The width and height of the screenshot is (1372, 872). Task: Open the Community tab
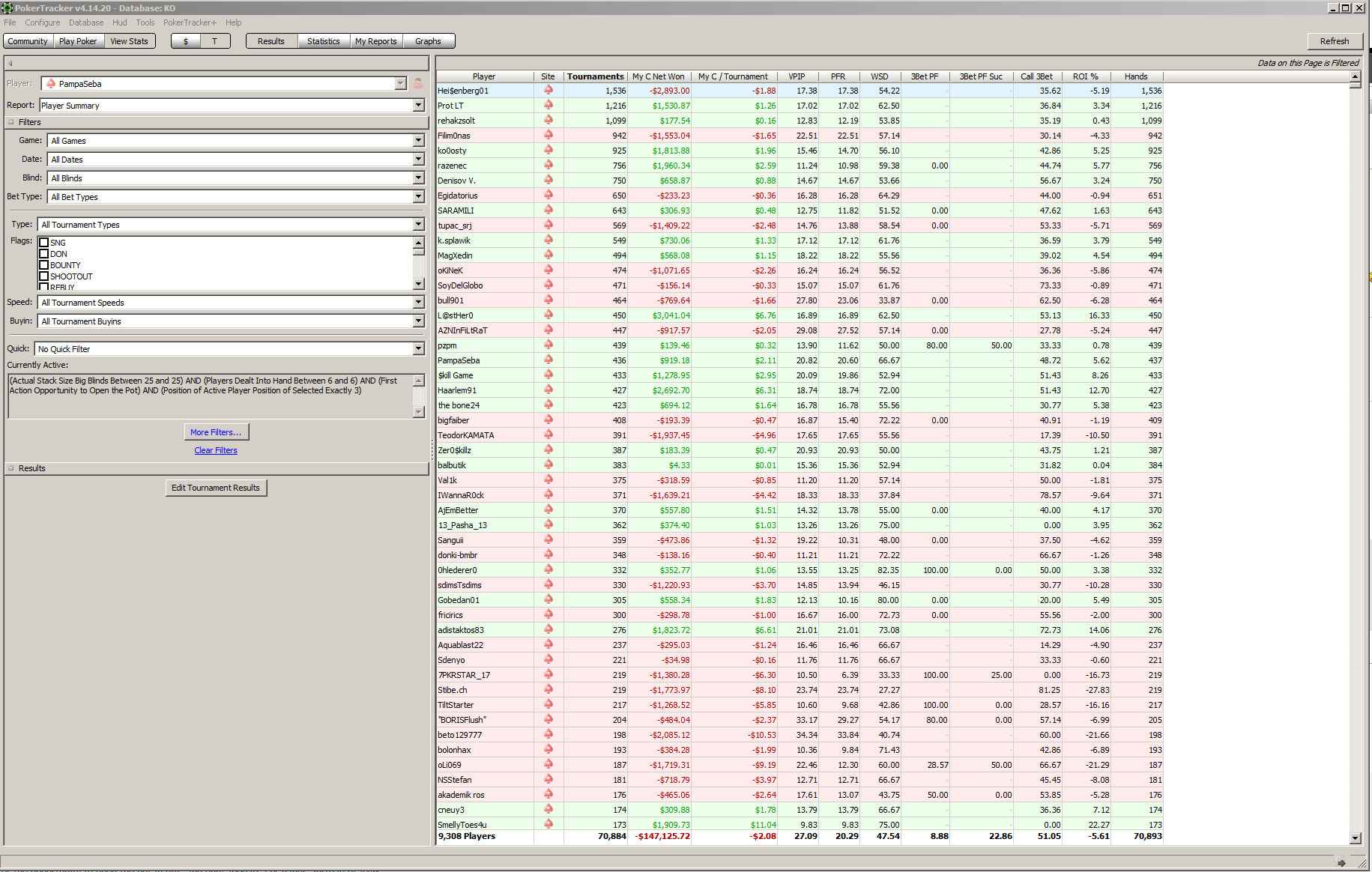click(28, 41)
